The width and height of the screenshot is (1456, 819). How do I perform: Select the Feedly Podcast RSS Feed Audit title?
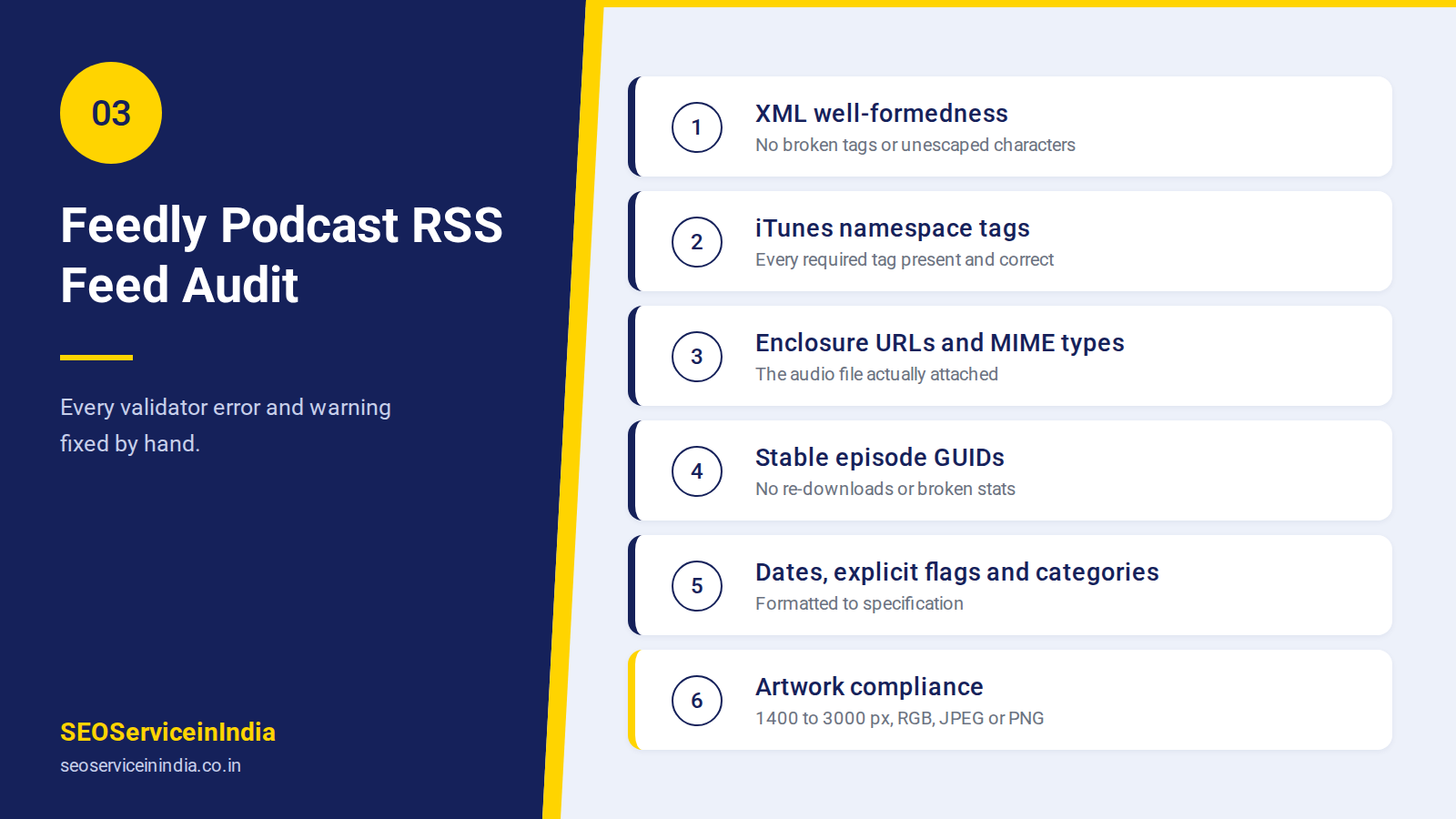(x=281, y=255)
